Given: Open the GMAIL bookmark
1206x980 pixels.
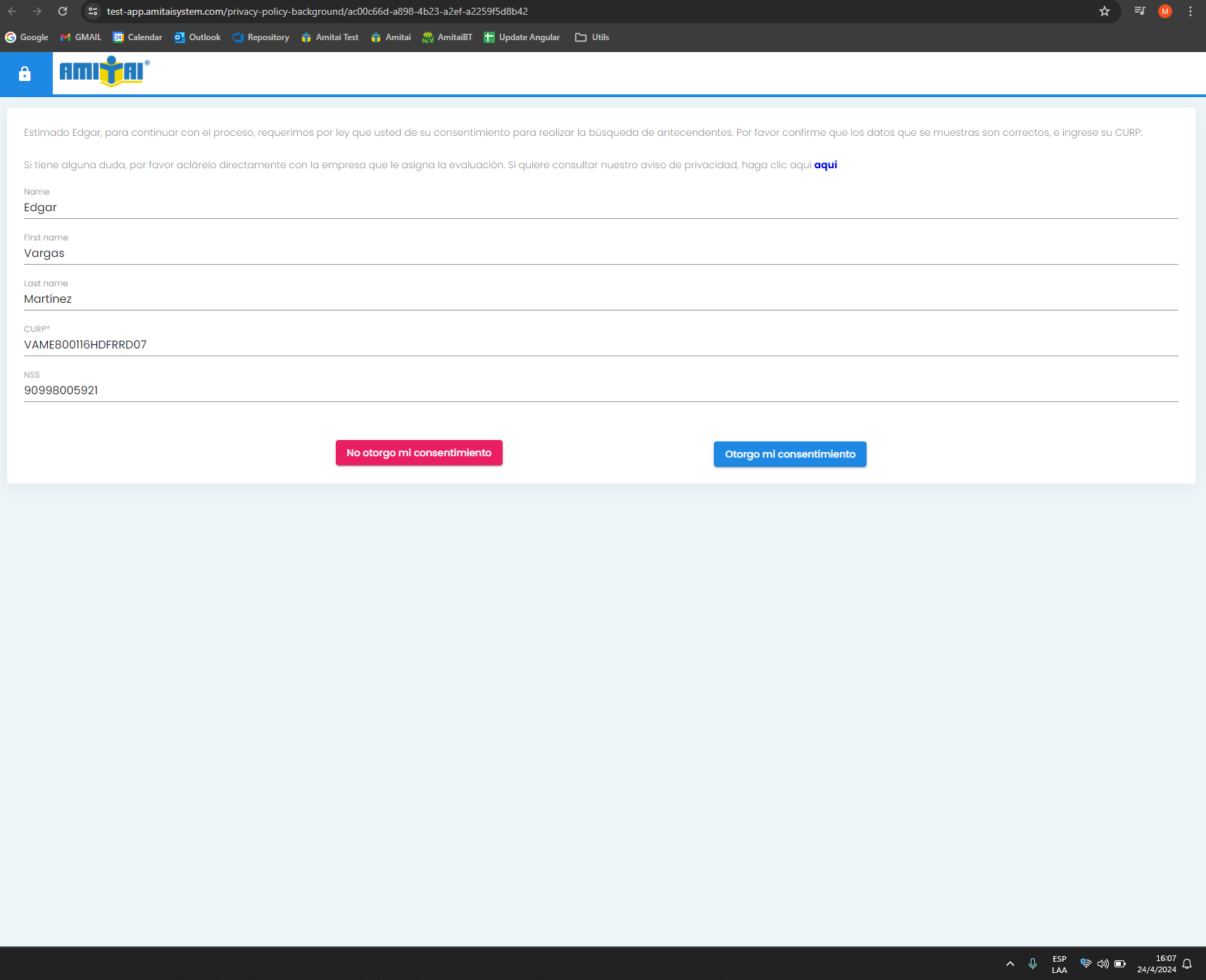Looking at the screenshot, I should (x=81, y=37).
